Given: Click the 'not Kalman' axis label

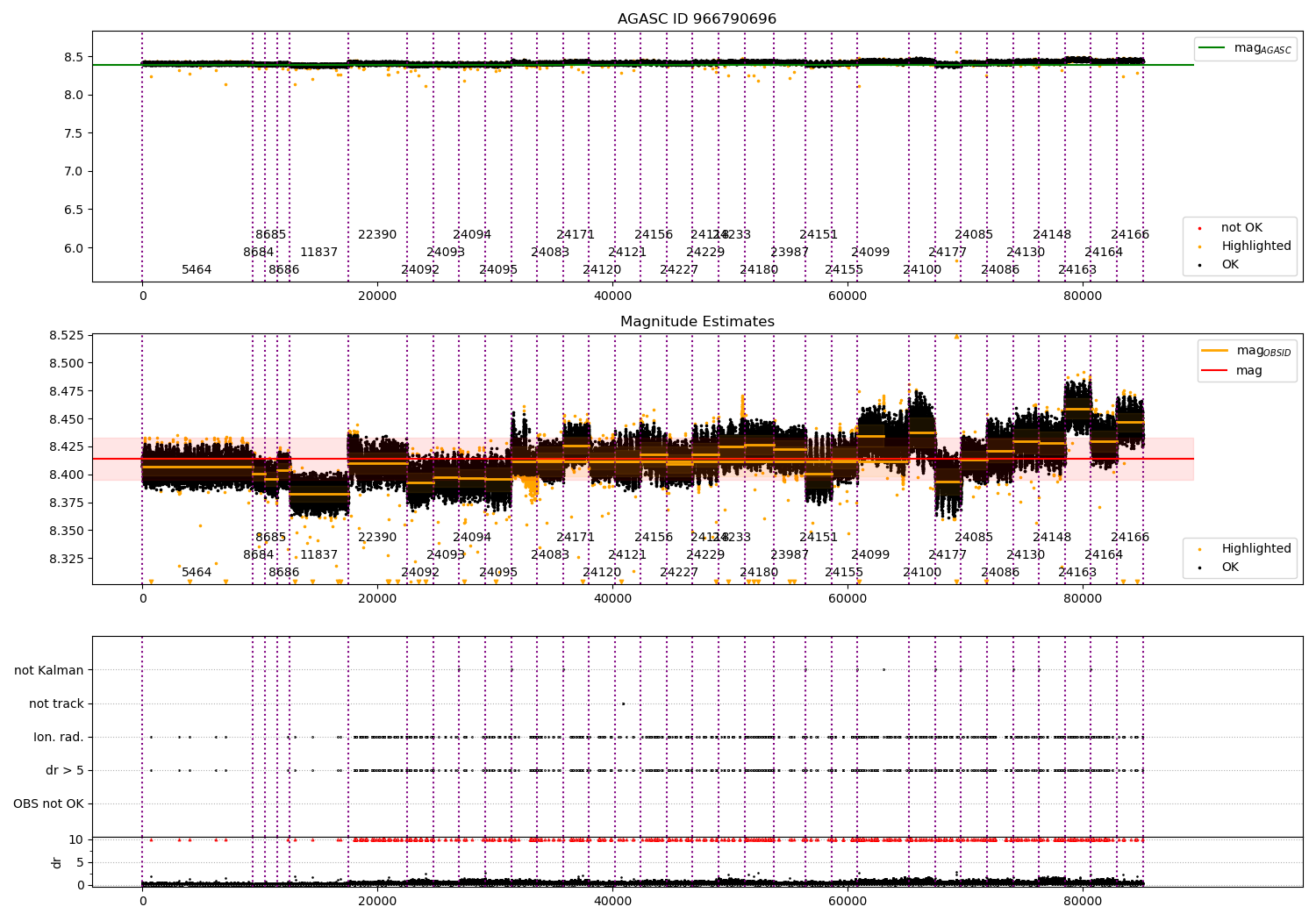Looking at the screenshot, I should [x=49, y=670].
